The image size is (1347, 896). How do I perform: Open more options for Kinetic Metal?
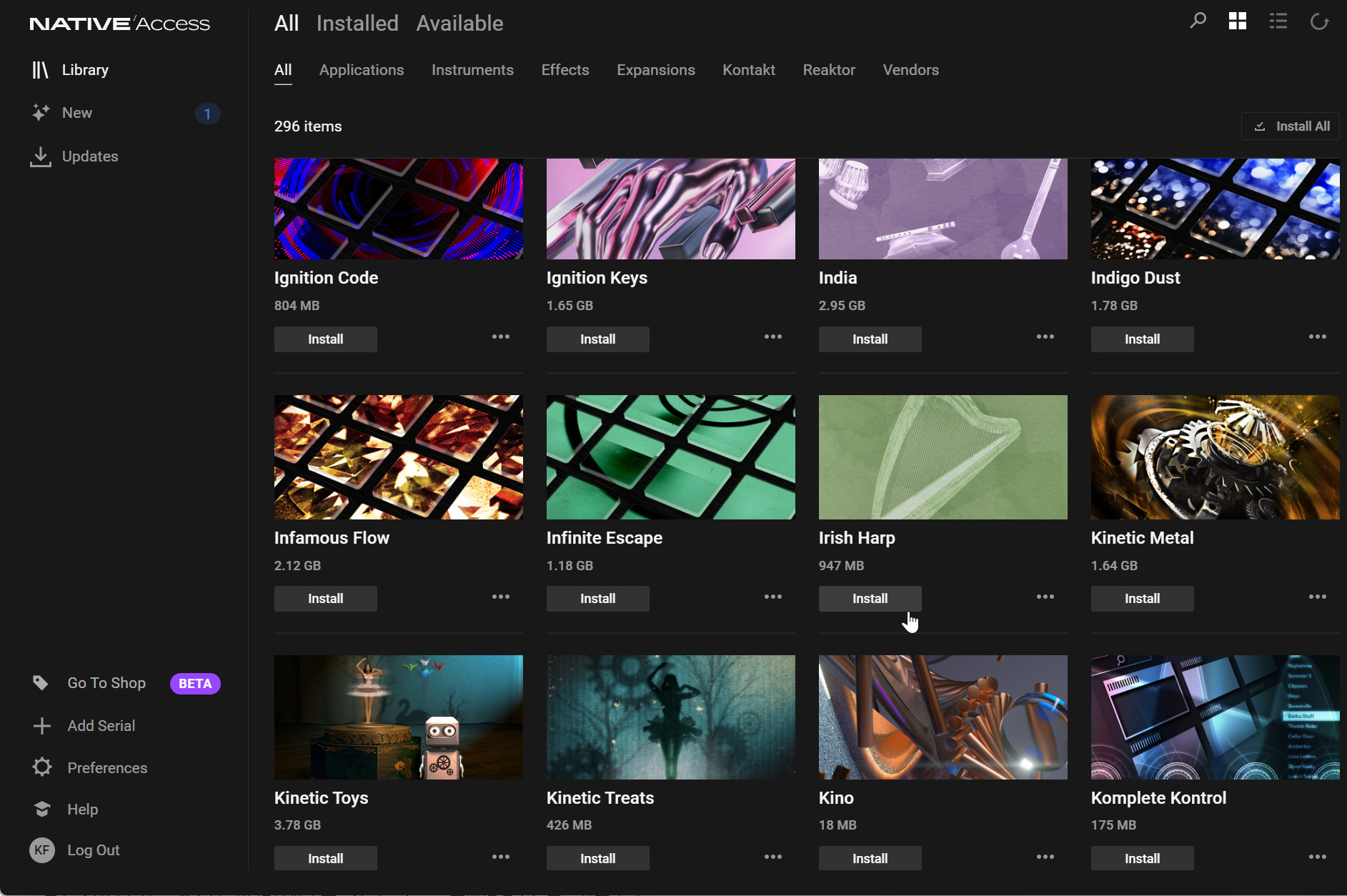pyautogui.click(x=1318, y=597)
